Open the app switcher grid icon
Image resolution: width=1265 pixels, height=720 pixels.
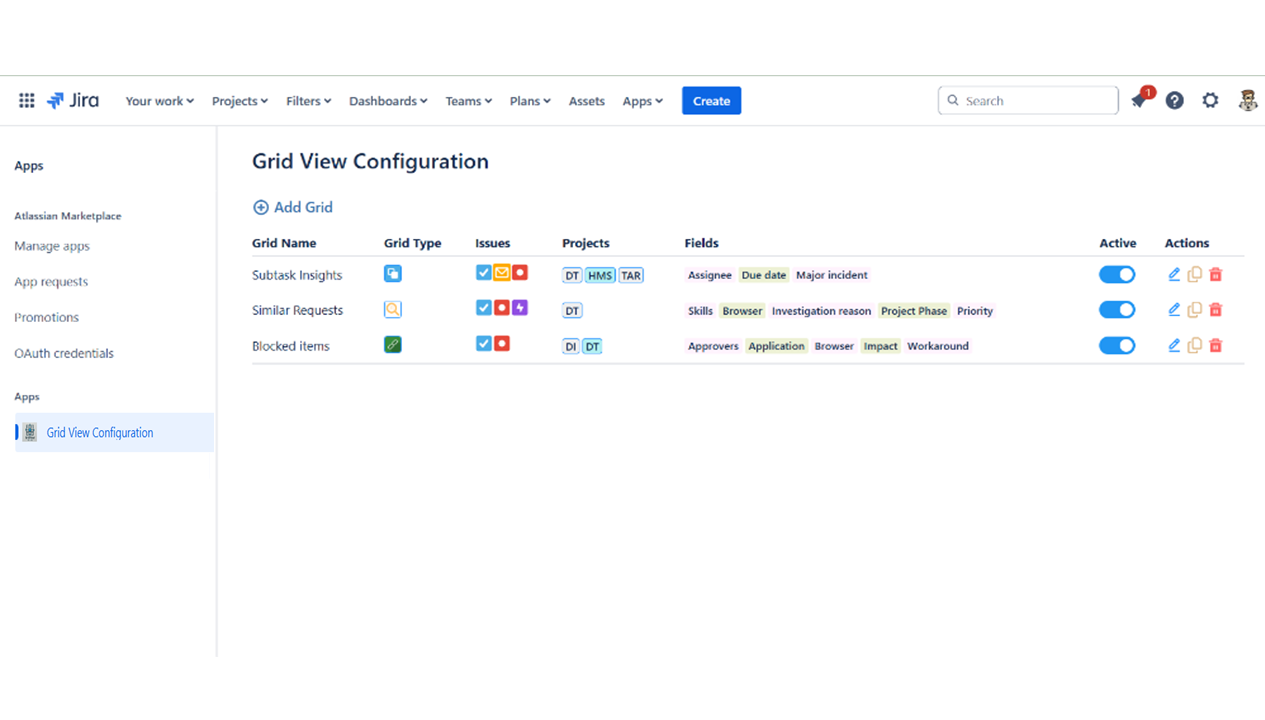(27, 101)
